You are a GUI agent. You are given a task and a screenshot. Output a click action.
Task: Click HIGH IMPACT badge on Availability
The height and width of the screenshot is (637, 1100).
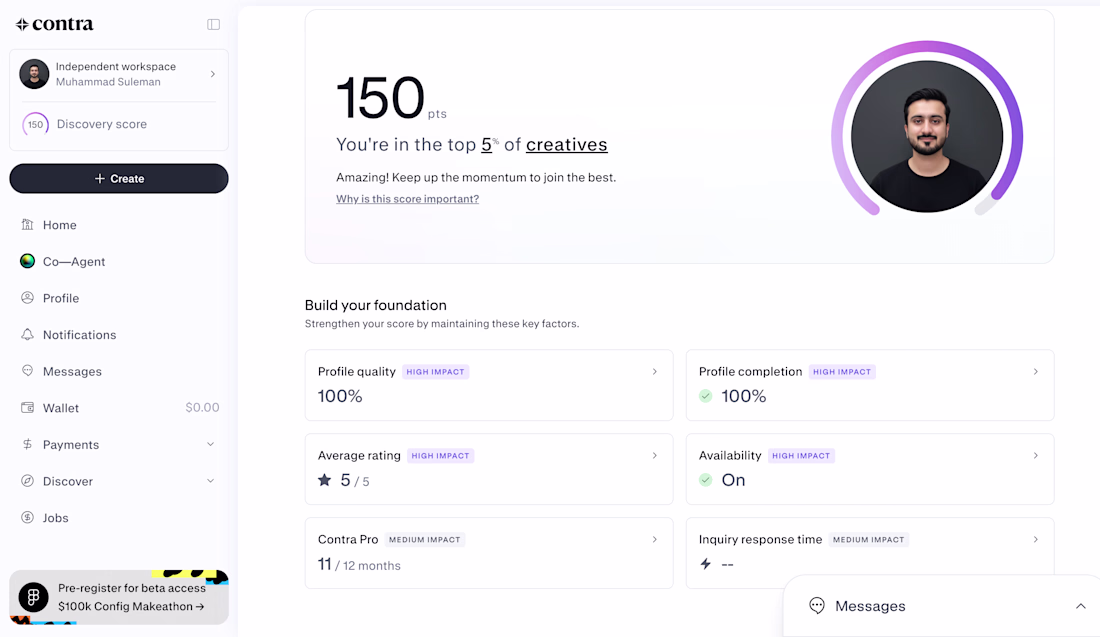(801, 455)
